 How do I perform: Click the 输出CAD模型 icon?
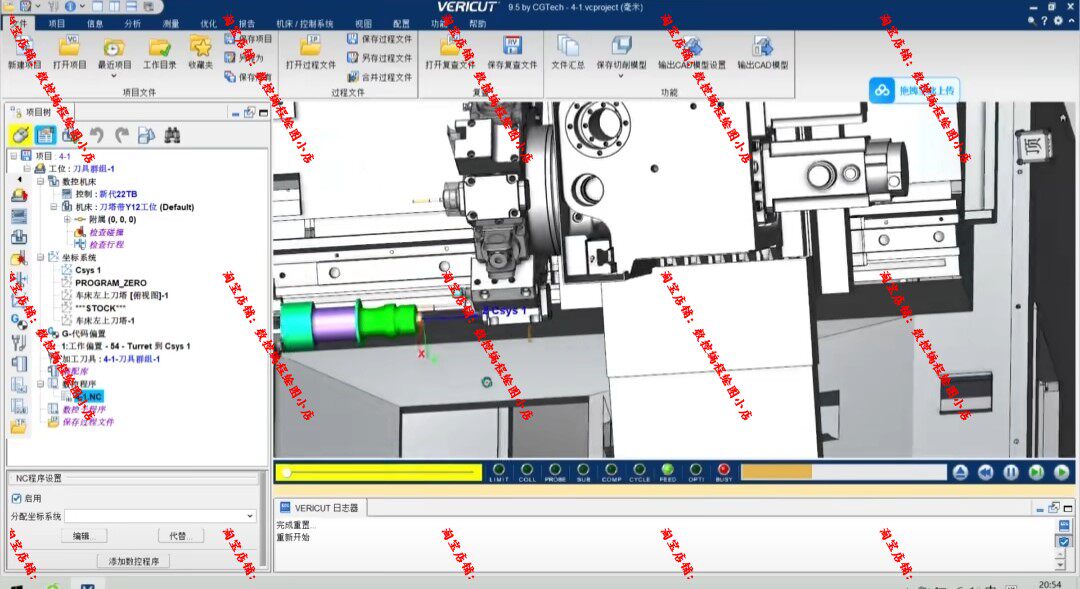click(x=762, y=47)
